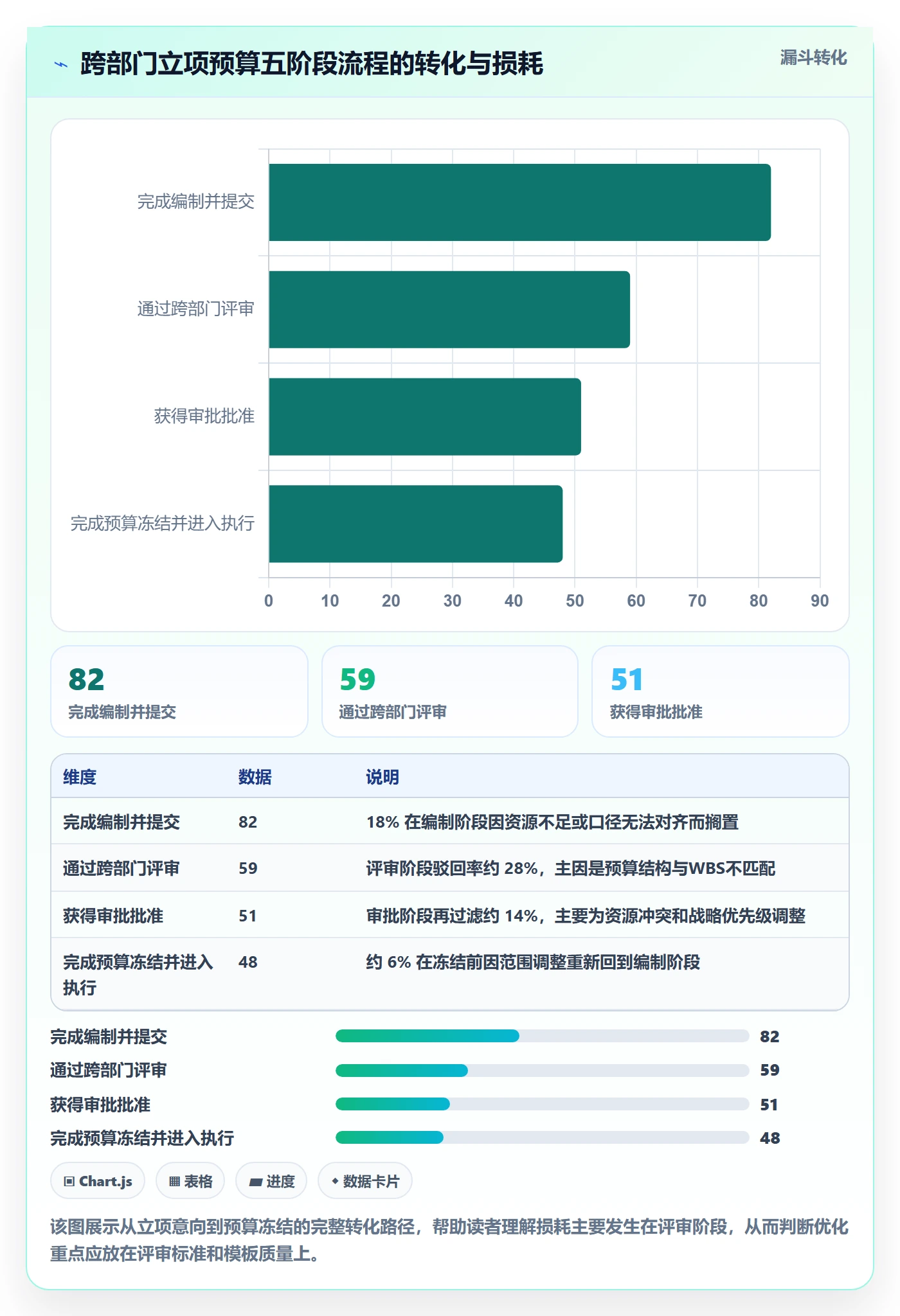
Task: Click the progress value 59
Action: 770,1070
